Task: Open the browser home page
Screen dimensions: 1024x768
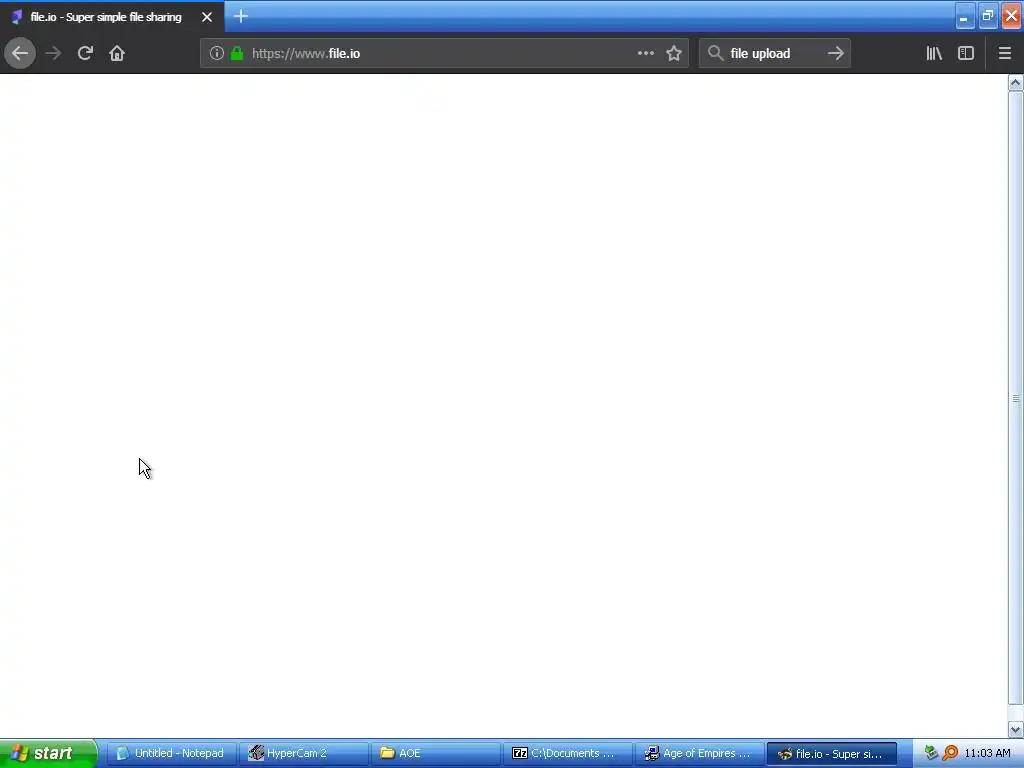Action: tap(117, 53)
